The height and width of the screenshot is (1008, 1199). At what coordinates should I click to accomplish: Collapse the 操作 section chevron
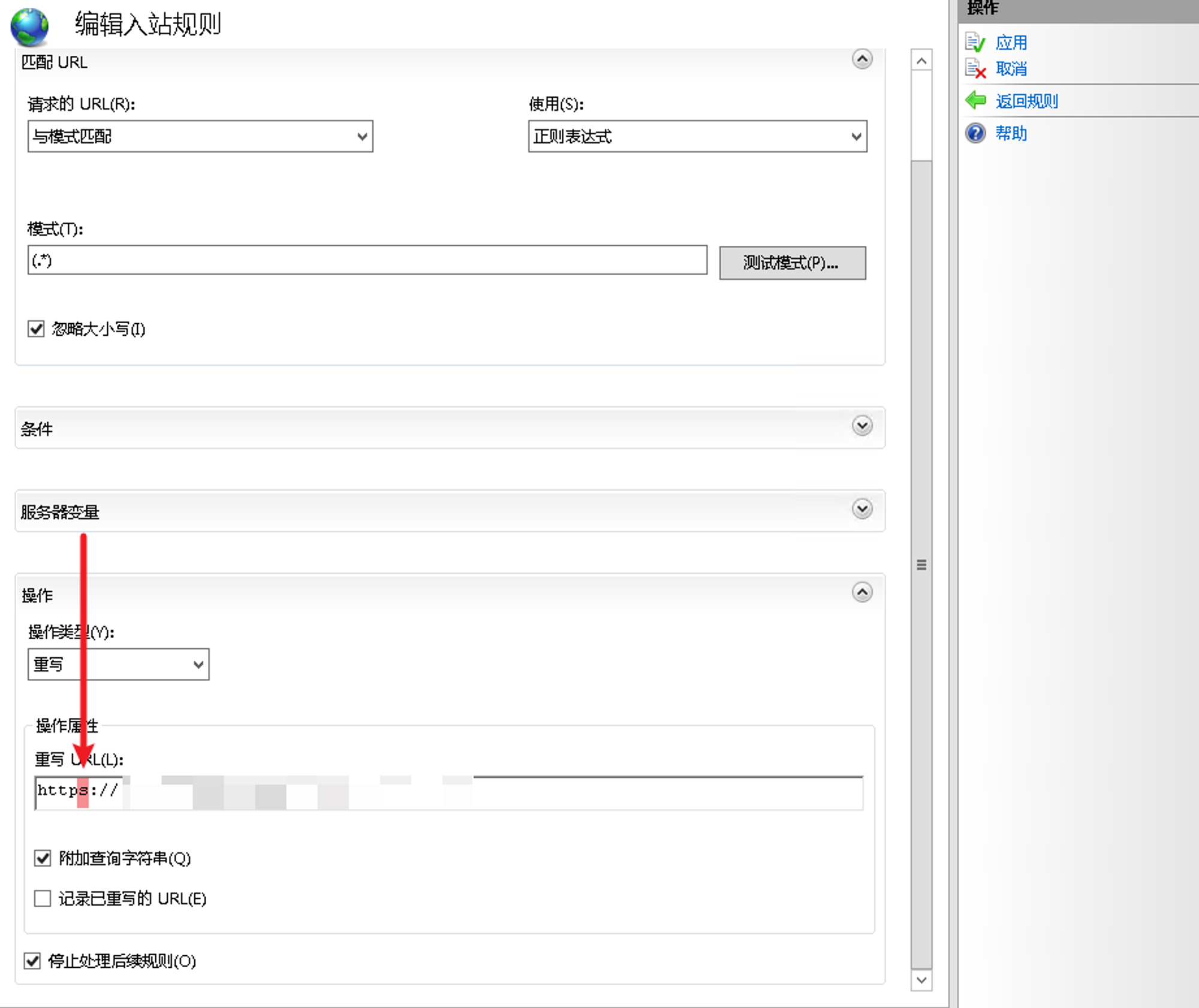(x=862, y=592)
